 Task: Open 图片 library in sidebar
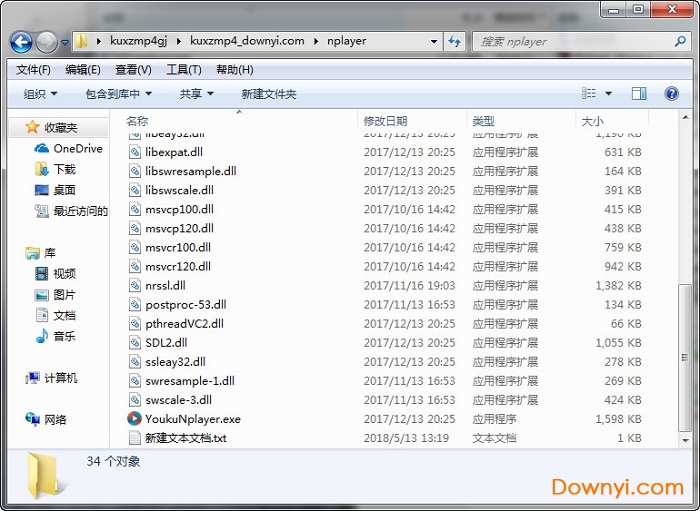(65, 295)
